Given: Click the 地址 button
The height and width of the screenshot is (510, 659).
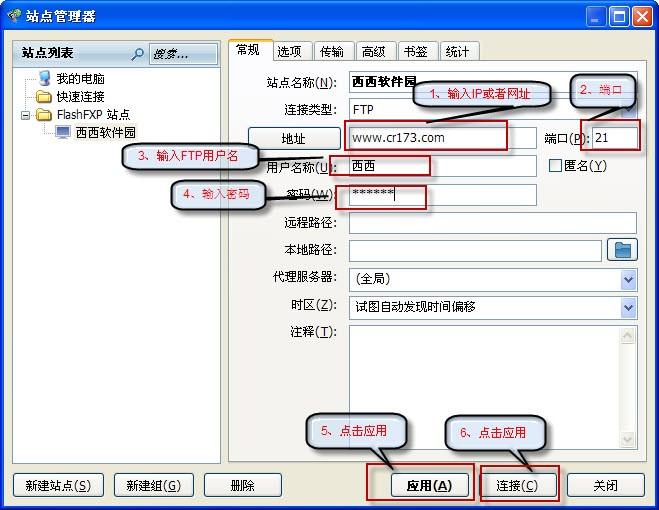Looking at the screenshot, I should (x=294, y=138).
